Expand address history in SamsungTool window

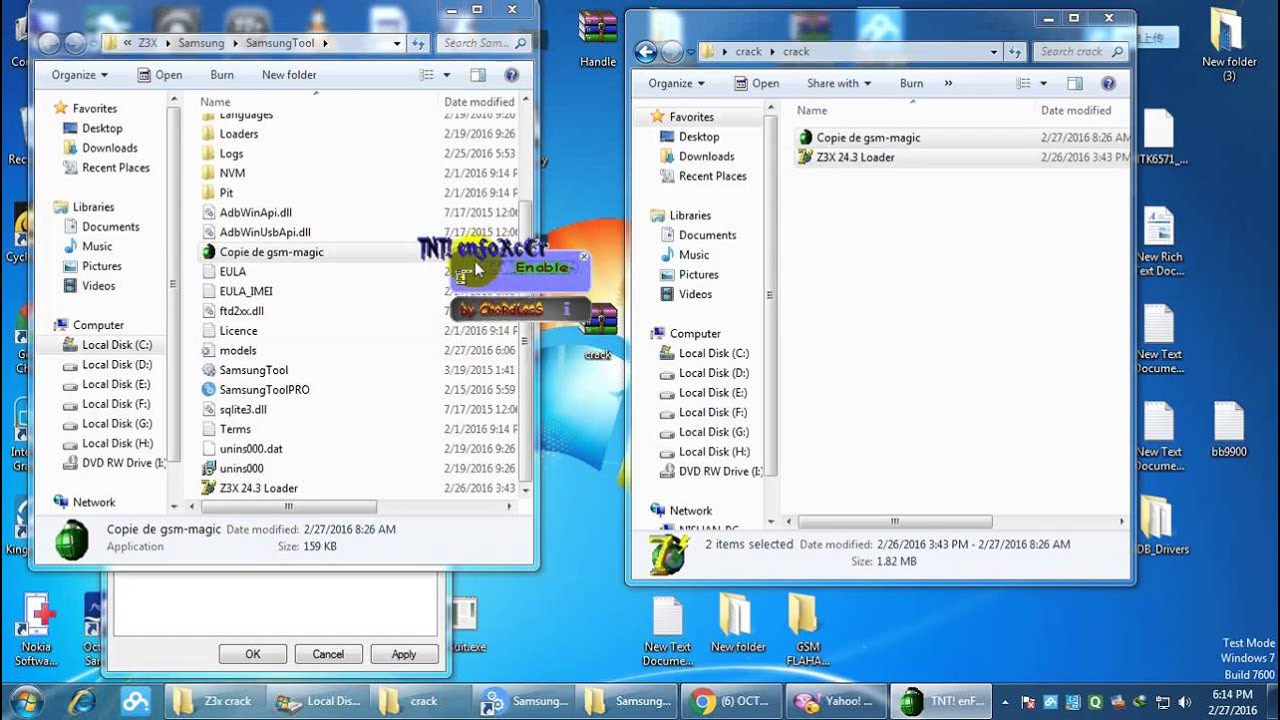click(x=397, y=43)
